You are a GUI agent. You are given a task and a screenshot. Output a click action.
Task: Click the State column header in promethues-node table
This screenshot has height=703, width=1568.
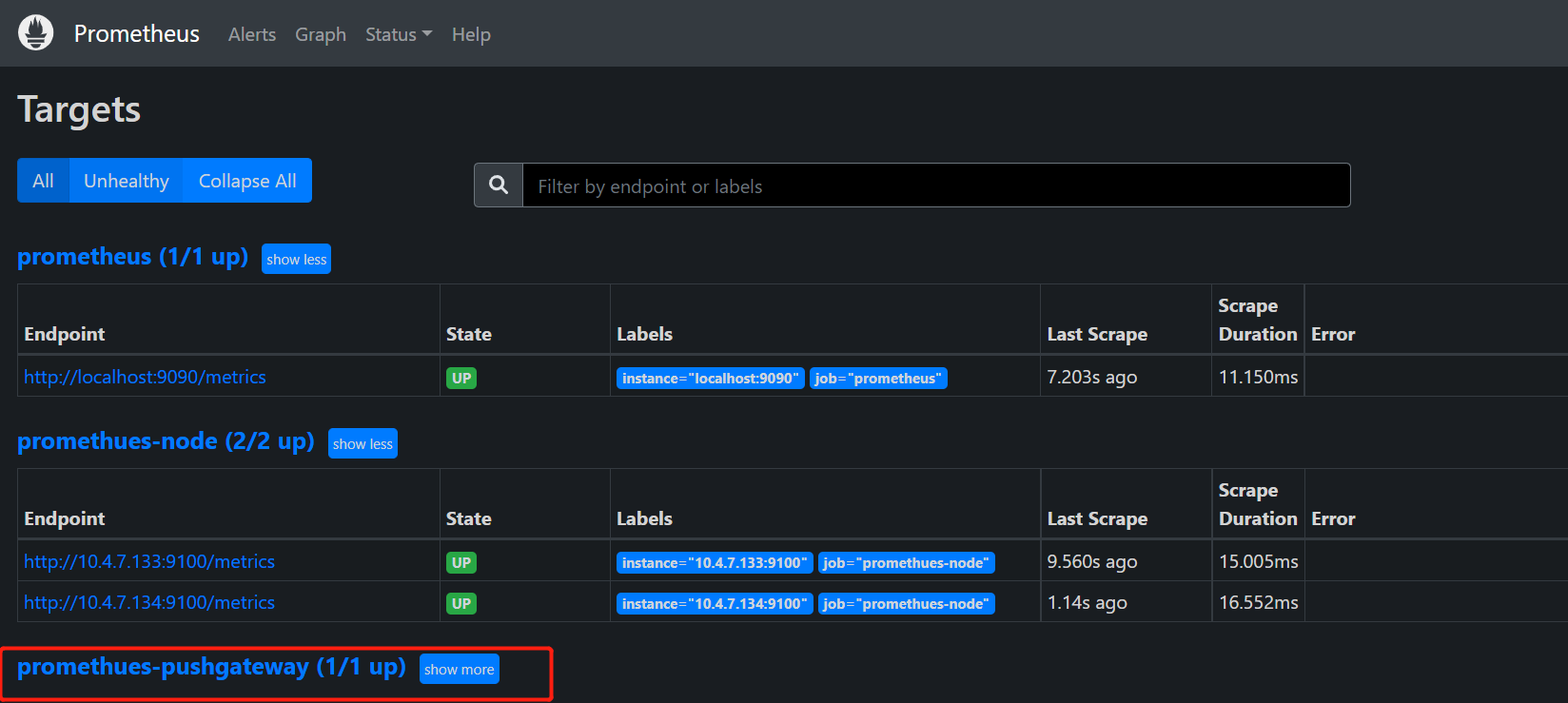click(469, 518)
